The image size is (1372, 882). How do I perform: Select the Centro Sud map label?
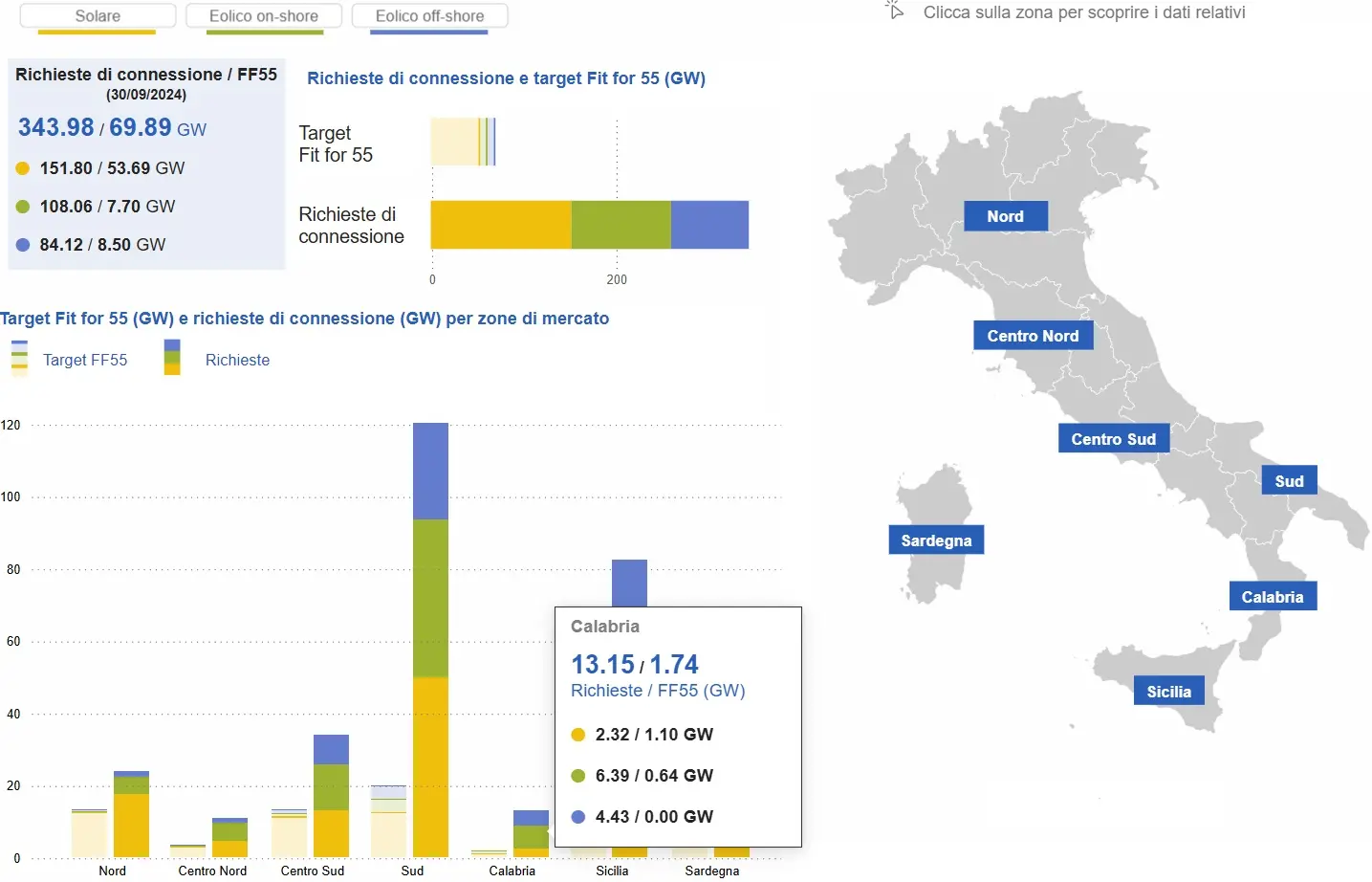click(x=1113, y=439)
